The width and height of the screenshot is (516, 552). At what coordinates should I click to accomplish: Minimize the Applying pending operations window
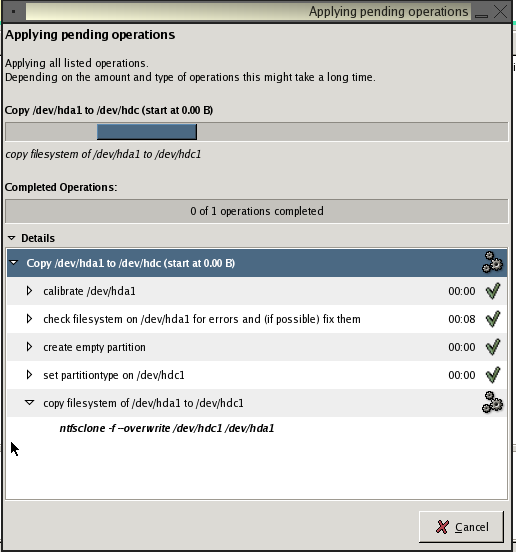click(481, 13)
